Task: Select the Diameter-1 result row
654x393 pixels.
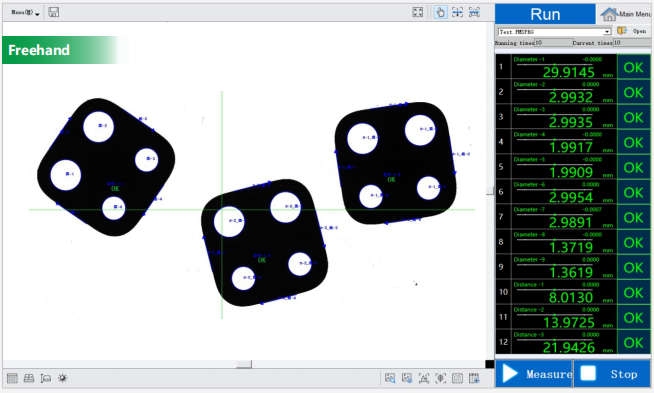Action: [x=573, y=67]
